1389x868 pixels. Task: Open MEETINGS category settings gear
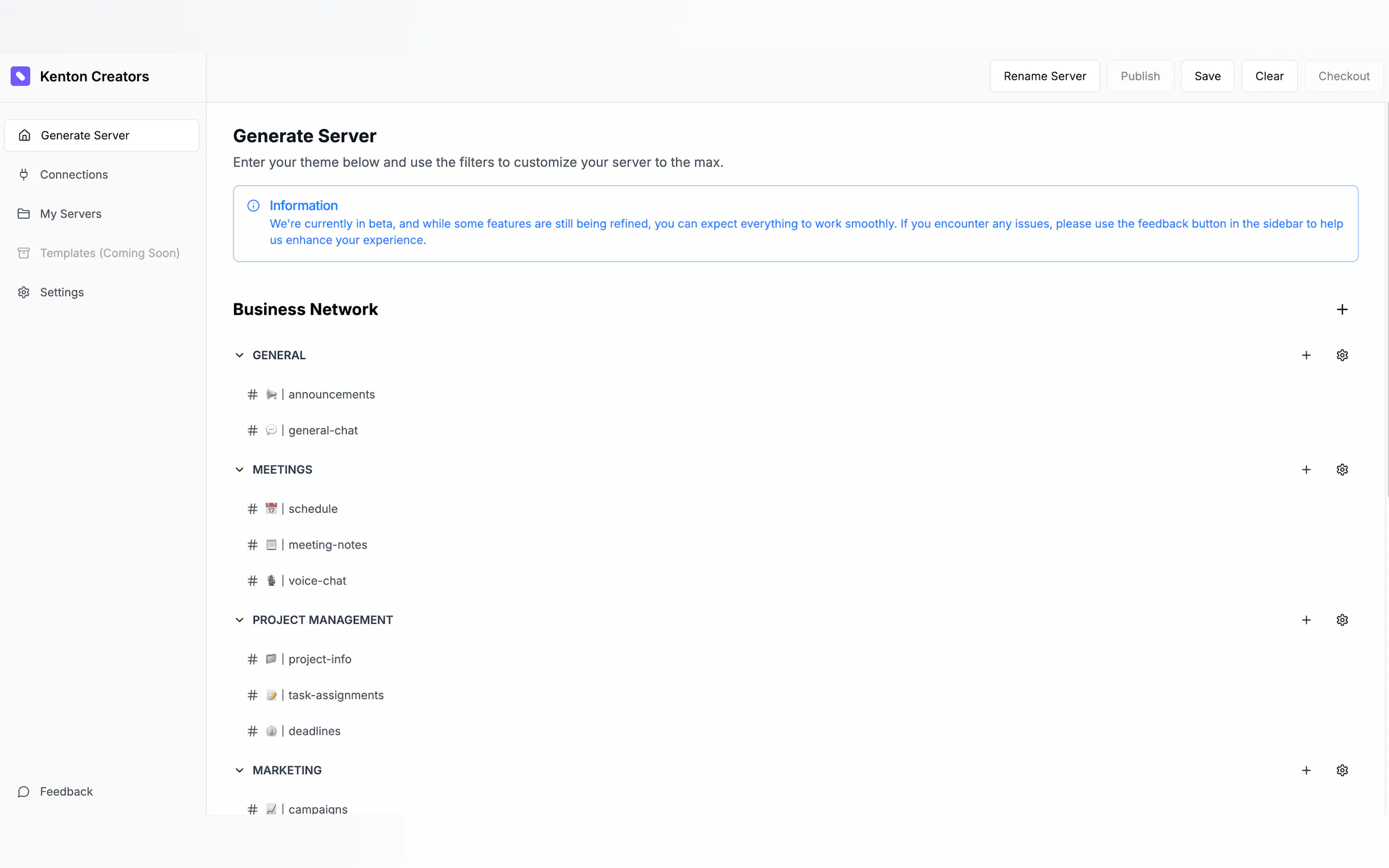[x=1341, y=470]
